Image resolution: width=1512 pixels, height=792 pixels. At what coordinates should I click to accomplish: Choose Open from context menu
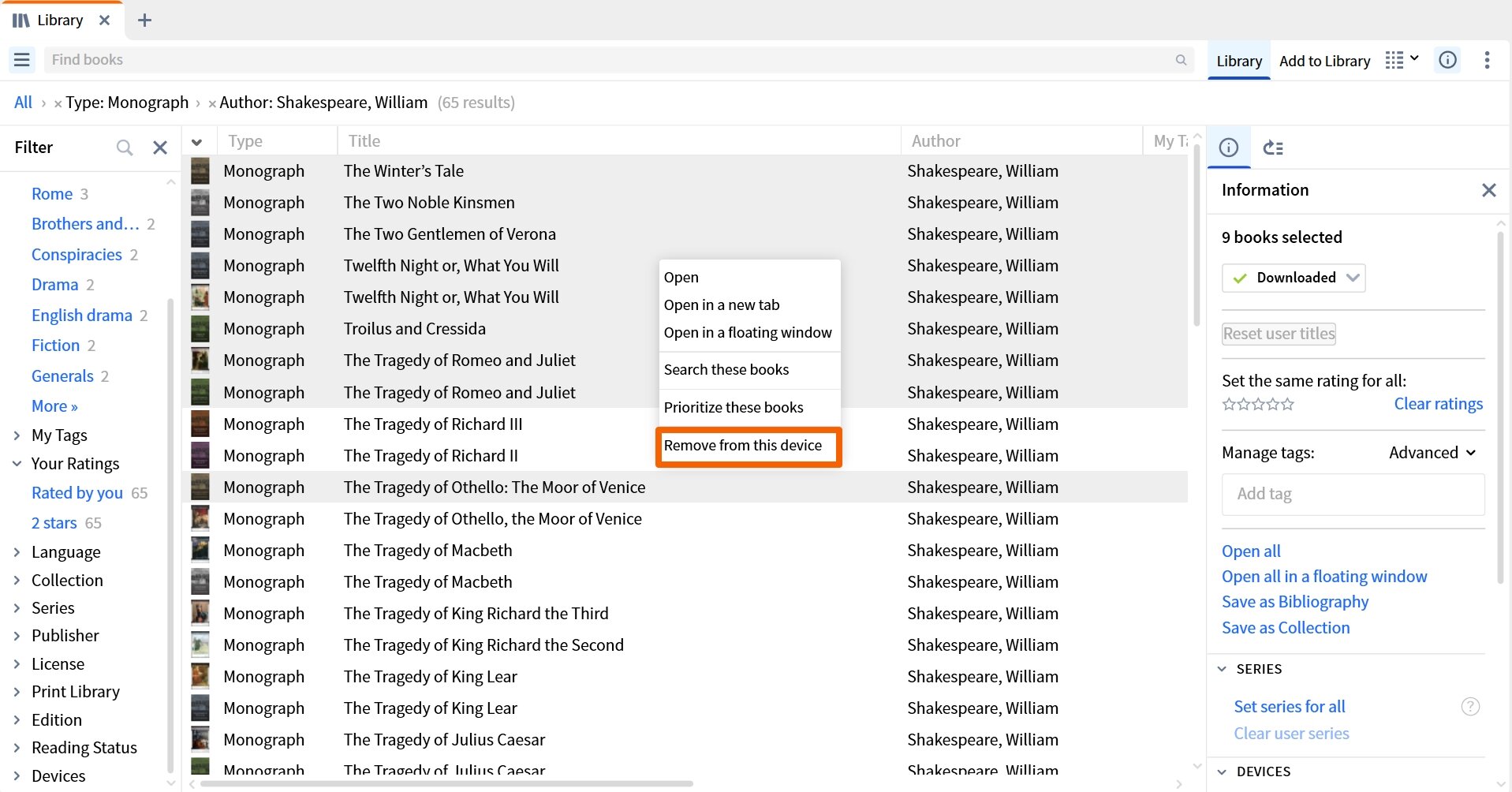pos(749,278)
